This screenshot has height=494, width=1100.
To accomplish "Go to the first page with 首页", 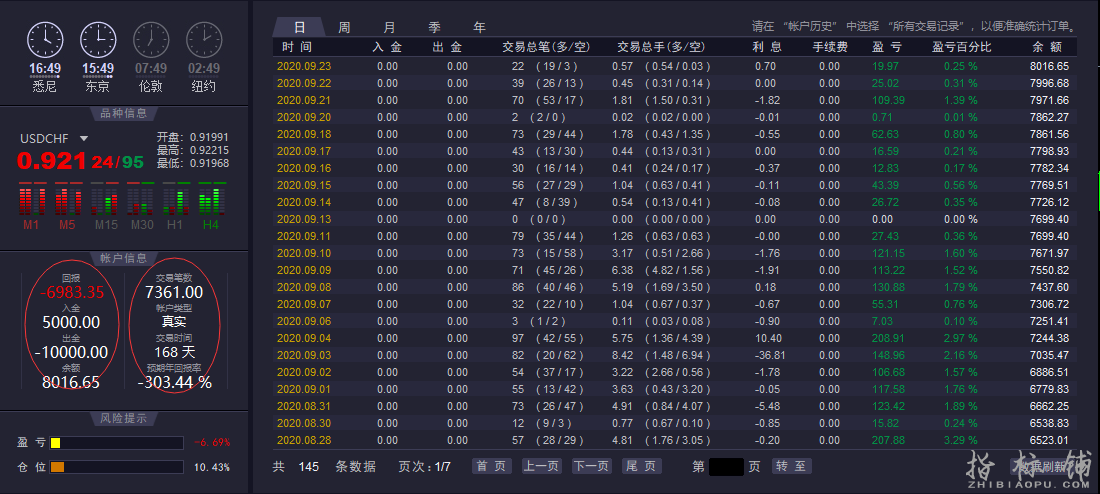I will (x=492, y=466).
